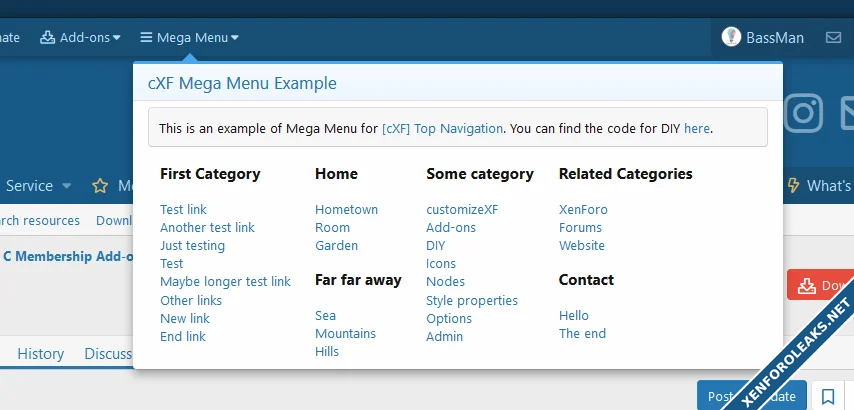The height and width of the screenshot is (410, 854).
Task: Open the Style properties menu entry
Action: tap(471, 300)
